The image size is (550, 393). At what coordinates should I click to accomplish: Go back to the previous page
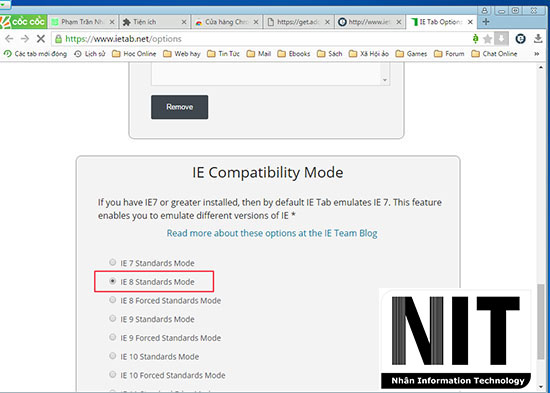click(x=9, y=39)
